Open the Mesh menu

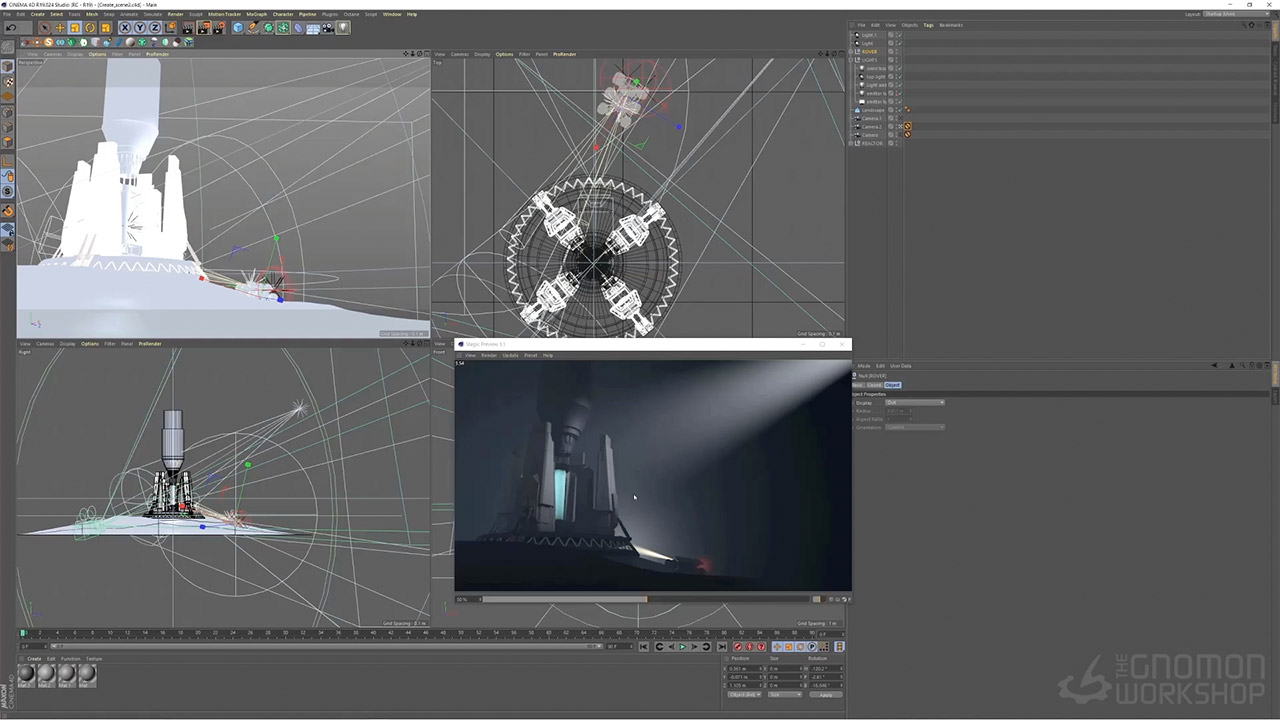pos(92,14)
